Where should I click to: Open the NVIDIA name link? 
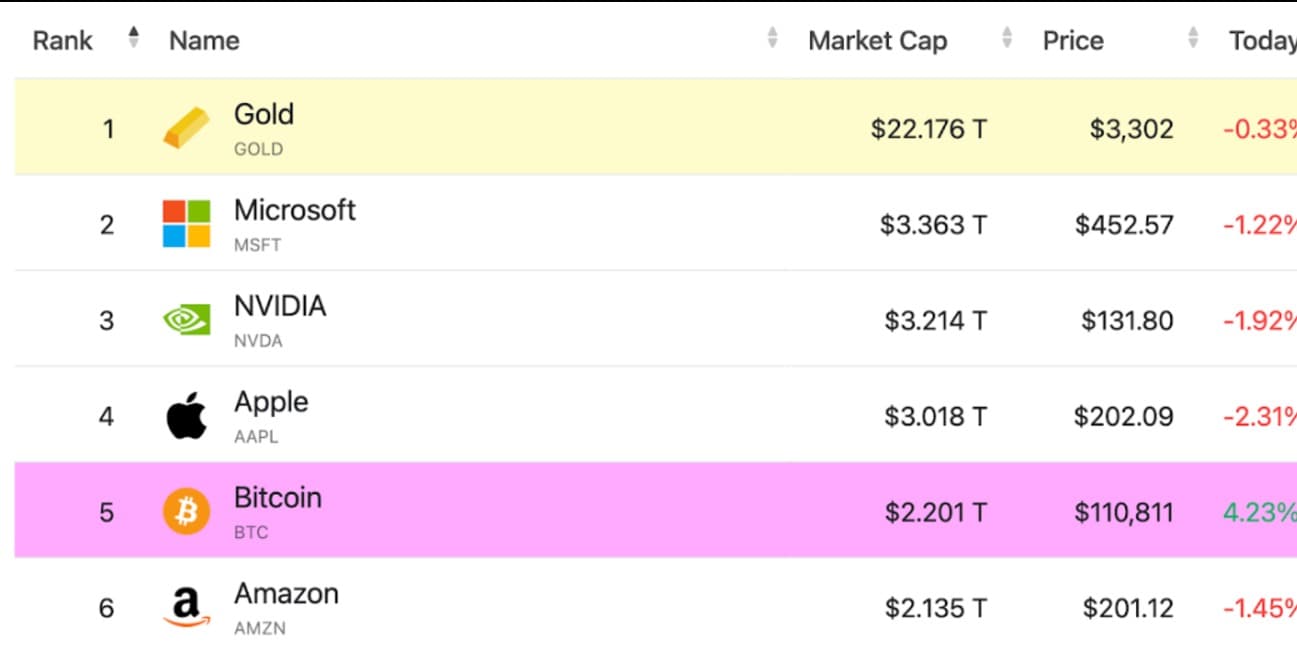[280, 306]
